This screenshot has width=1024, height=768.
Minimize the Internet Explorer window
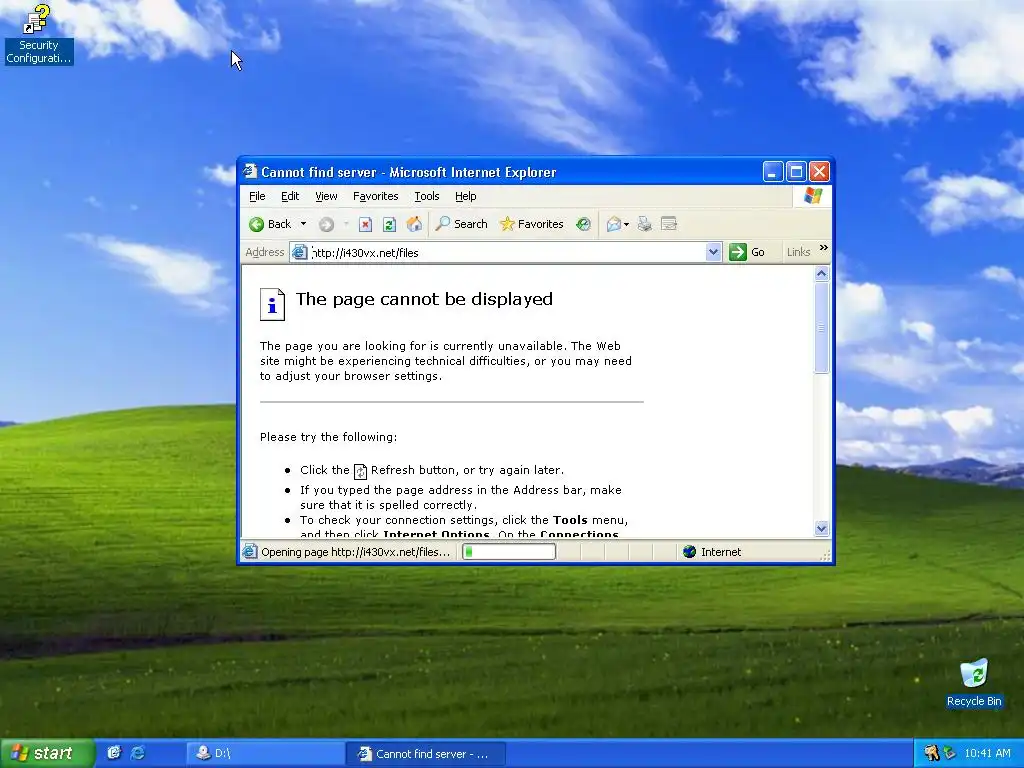pos(773,172)
